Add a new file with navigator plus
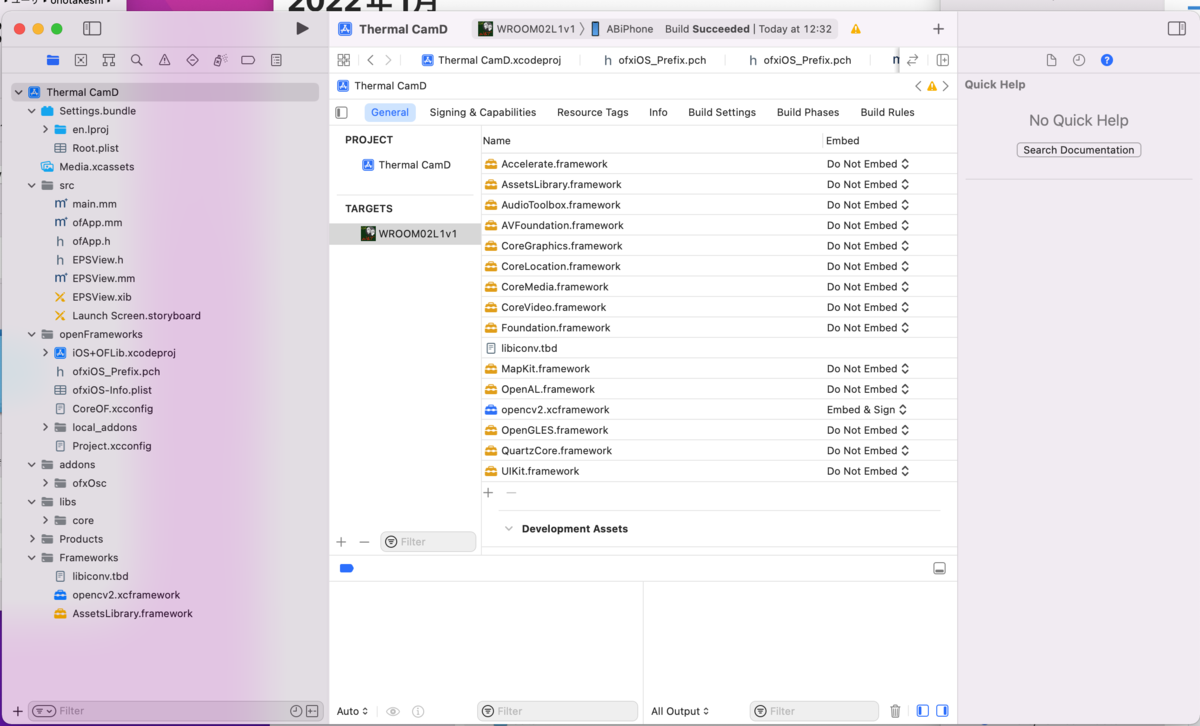Image resolution: width=1200 pixels, height=726 pixels. 17,711
